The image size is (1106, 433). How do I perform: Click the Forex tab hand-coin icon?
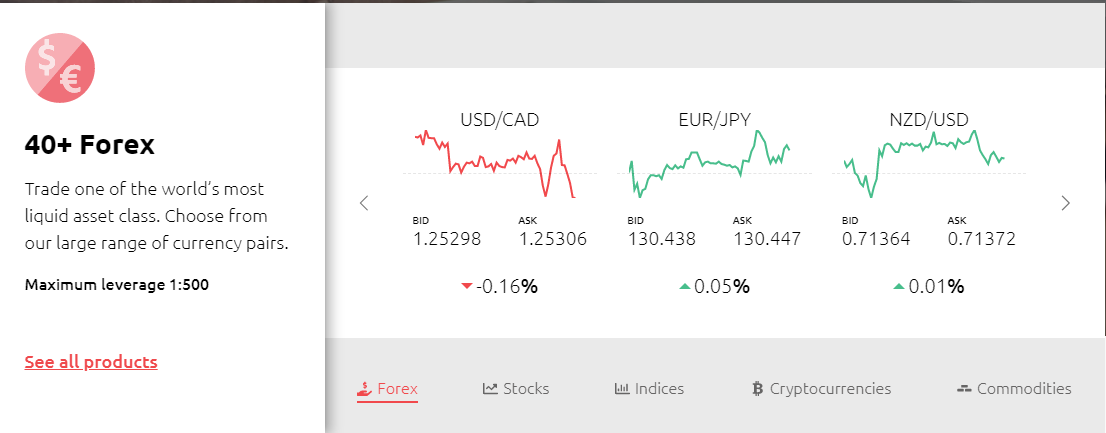364,387
